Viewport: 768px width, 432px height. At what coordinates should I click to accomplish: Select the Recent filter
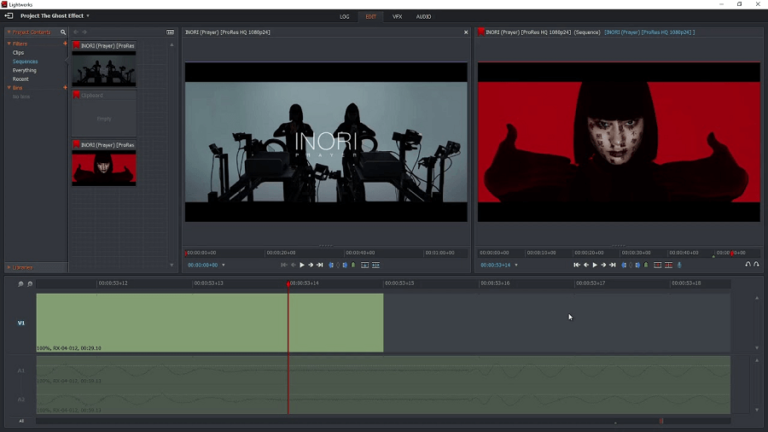tap(20, 79)
